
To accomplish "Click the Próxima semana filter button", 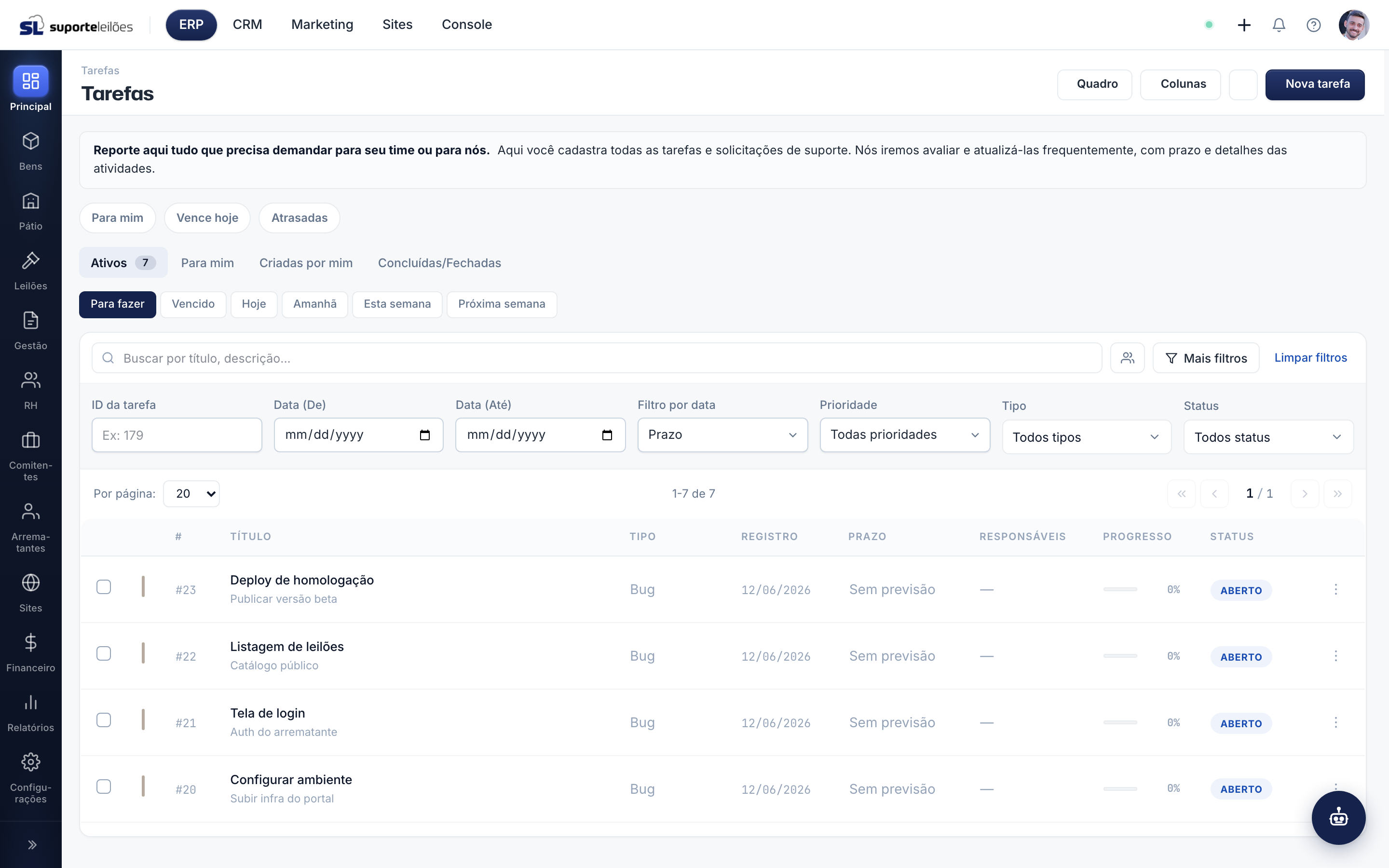I will click(x=502, y=304).
